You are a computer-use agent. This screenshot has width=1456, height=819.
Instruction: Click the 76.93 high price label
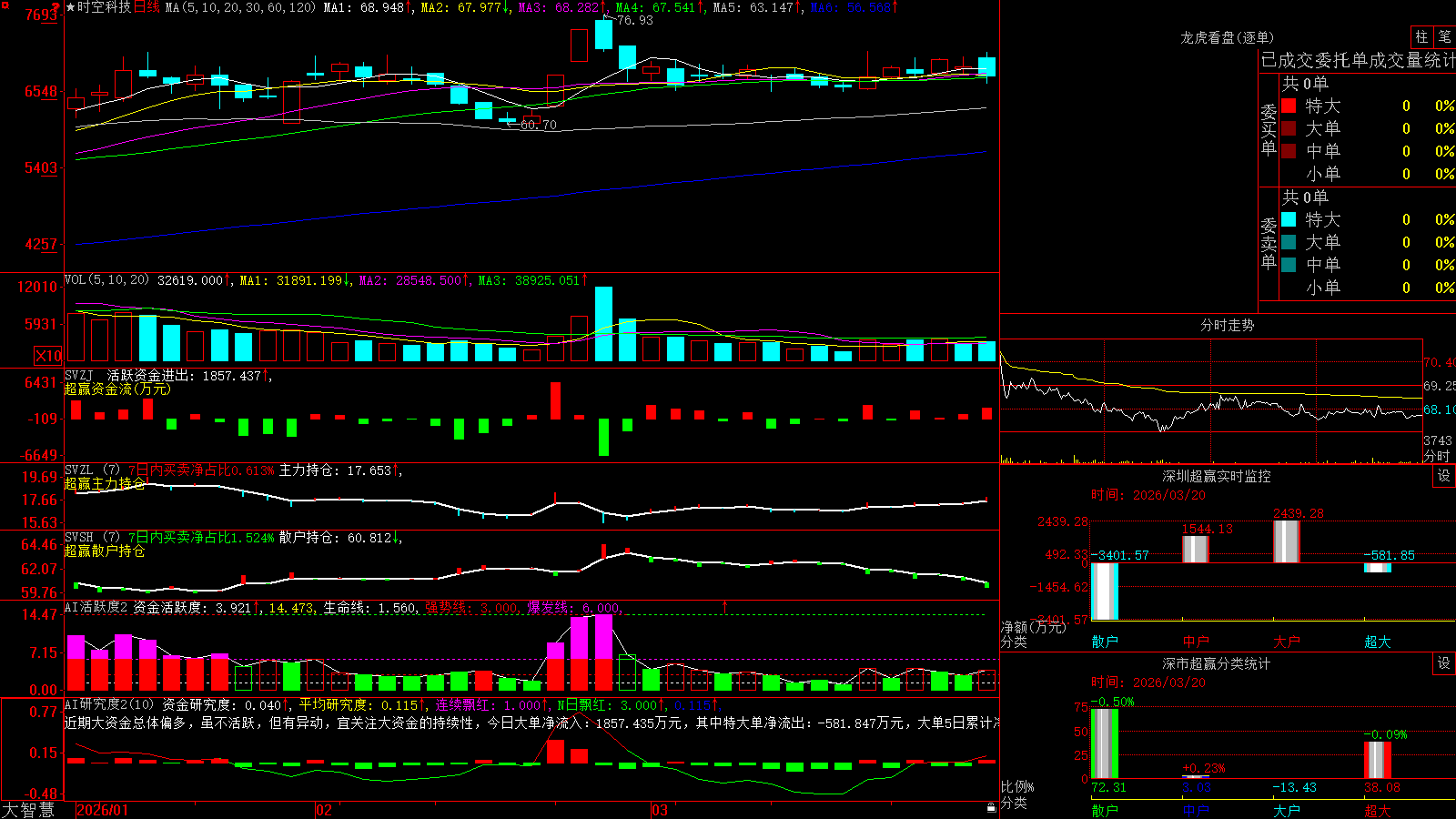coord(634,20)
